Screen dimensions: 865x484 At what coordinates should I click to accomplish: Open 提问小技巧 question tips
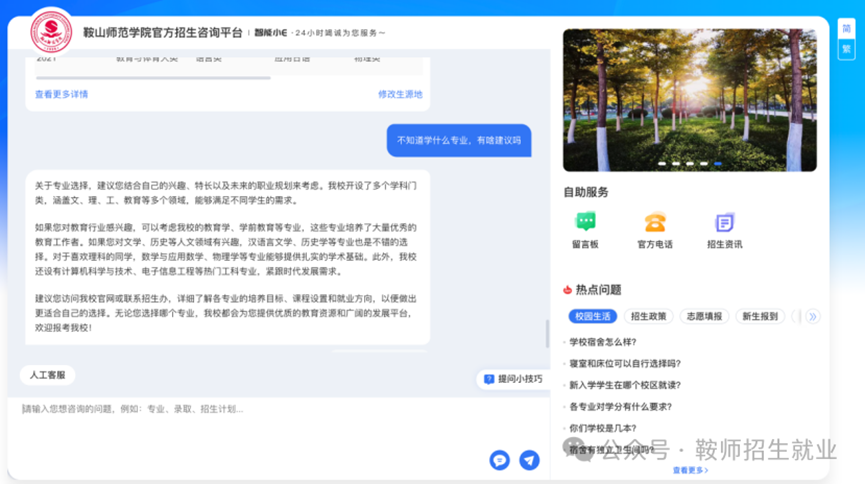pyautogui.click(x=513, y=379)
